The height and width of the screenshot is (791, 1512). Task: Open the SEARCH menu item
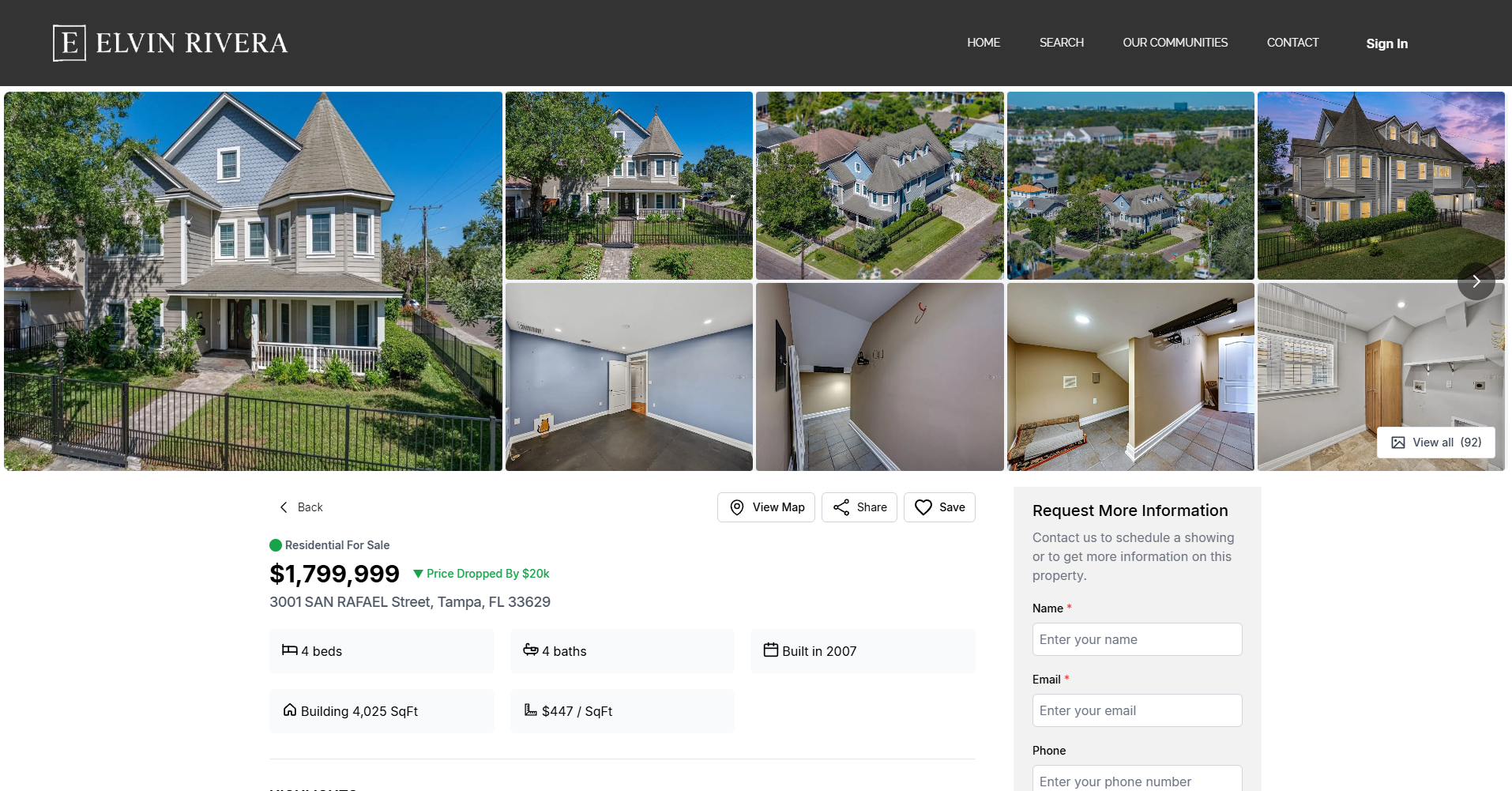(x=1061, y=43)
